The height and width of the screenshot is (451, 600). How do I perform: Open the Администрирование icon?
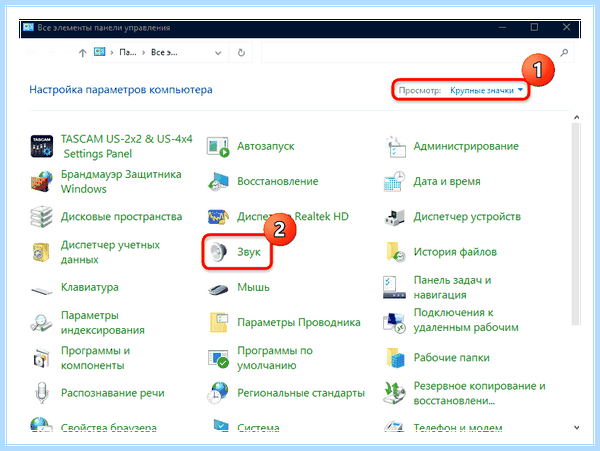click(x=395, y=147)
